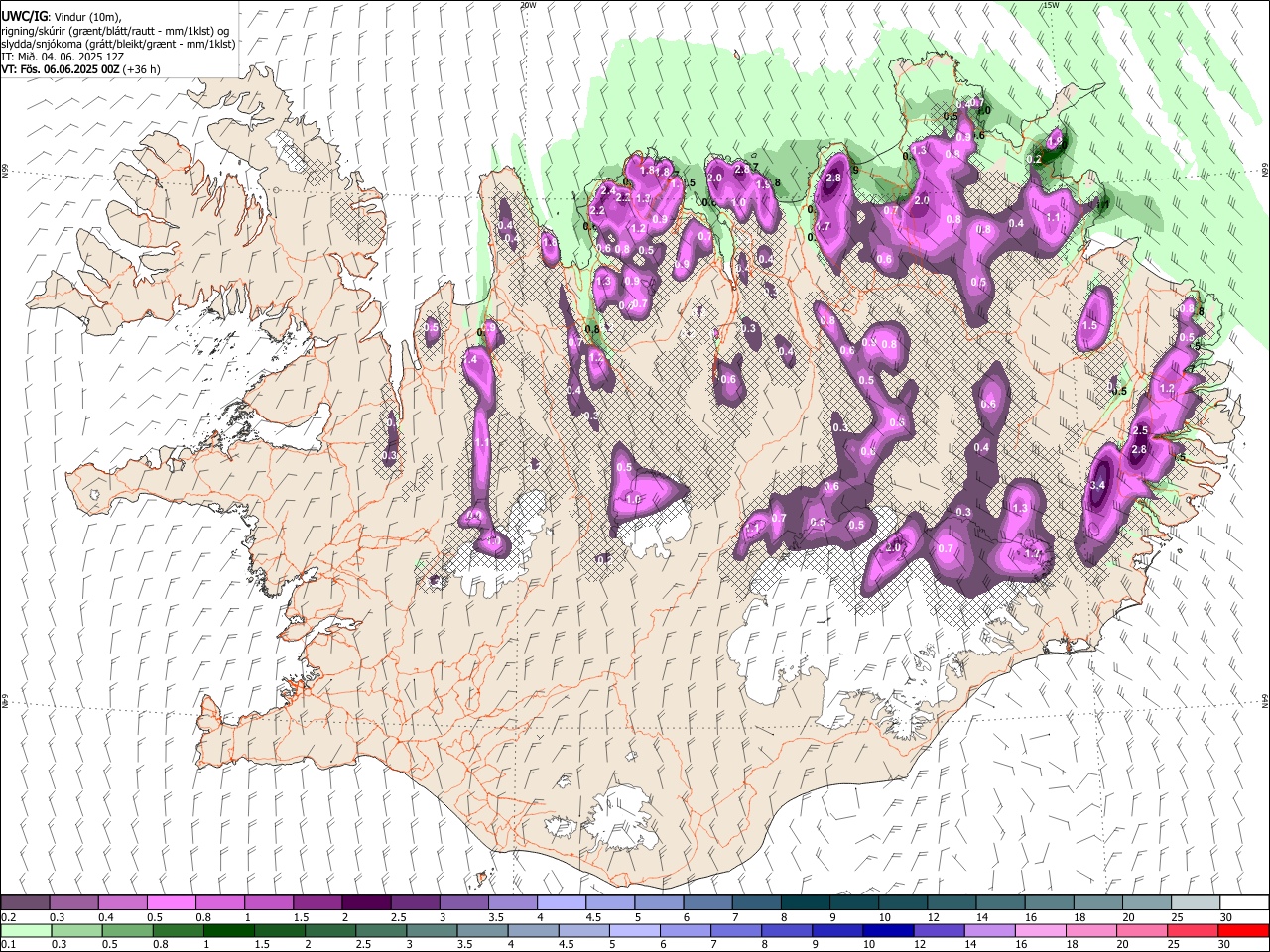
Task: Pick upper legend swatch between 3 and 3.5
Action: coord(464,902)
